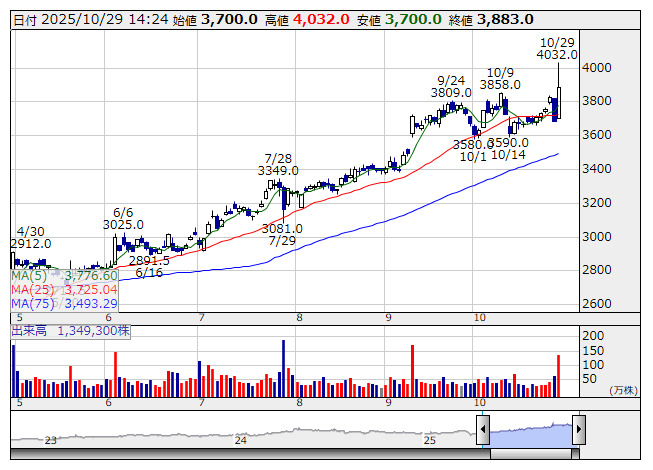
Task: Click the 4000 price axis label
Action: (x=596, y=67)
